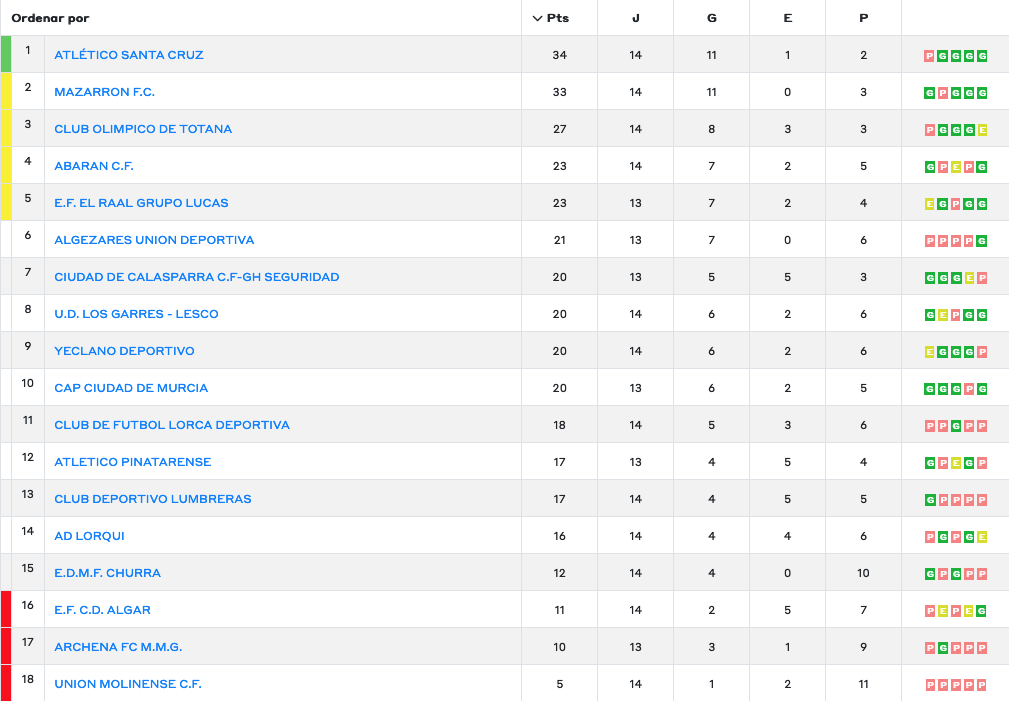This screenshot has height=701, width=1009.
Task: Sort by the E column header
Action: [x=788, y=18]
